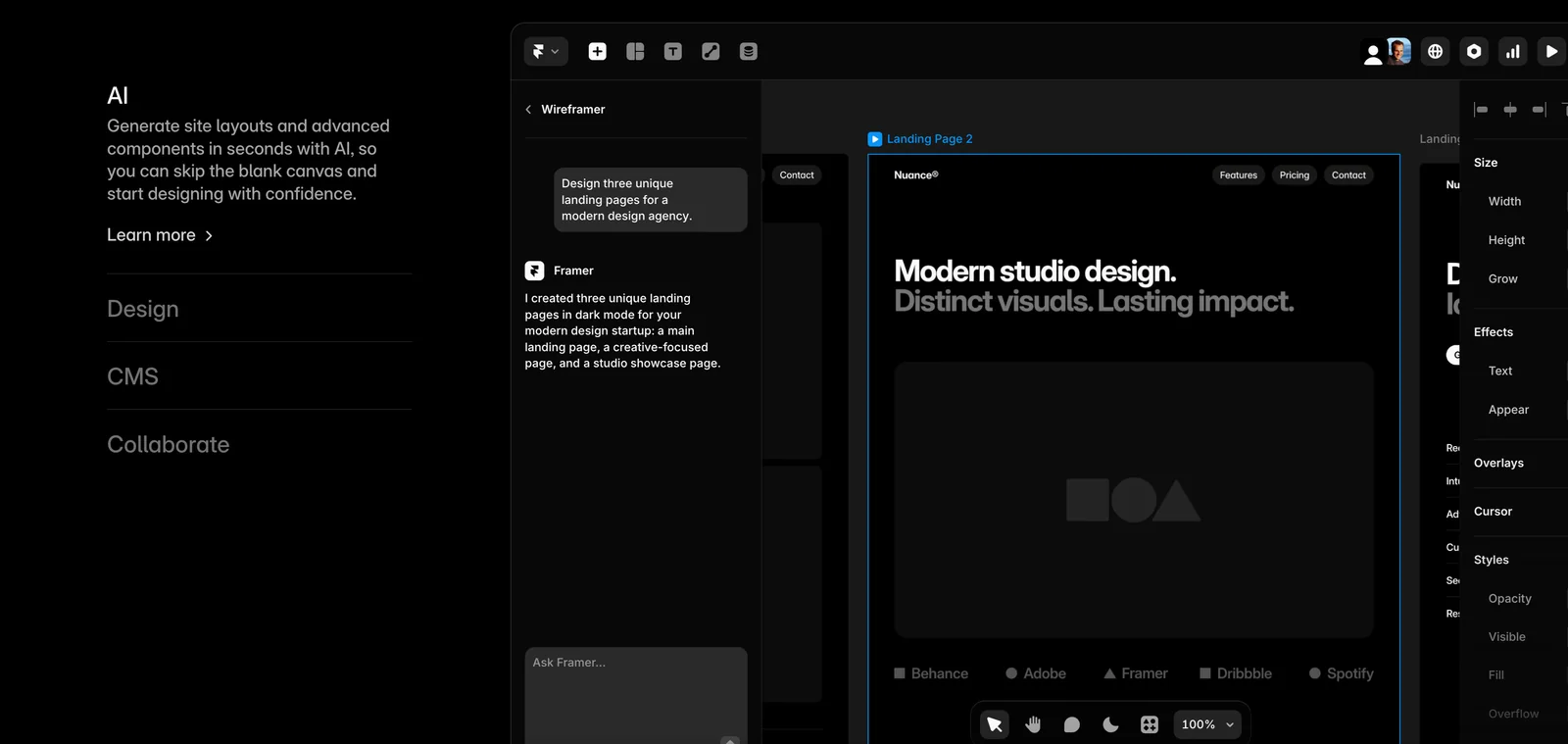Click the Insert plus icon in toolbar
The height and width of the screenshot is (744, 1568).
pyautogui.click(x=597, y=51)
